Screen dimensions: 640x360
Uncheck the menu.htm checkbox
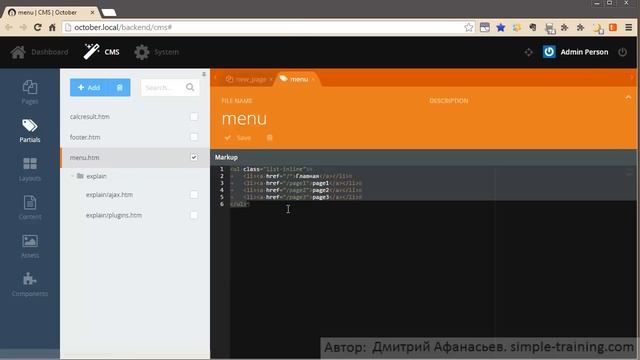coord(194,157)
